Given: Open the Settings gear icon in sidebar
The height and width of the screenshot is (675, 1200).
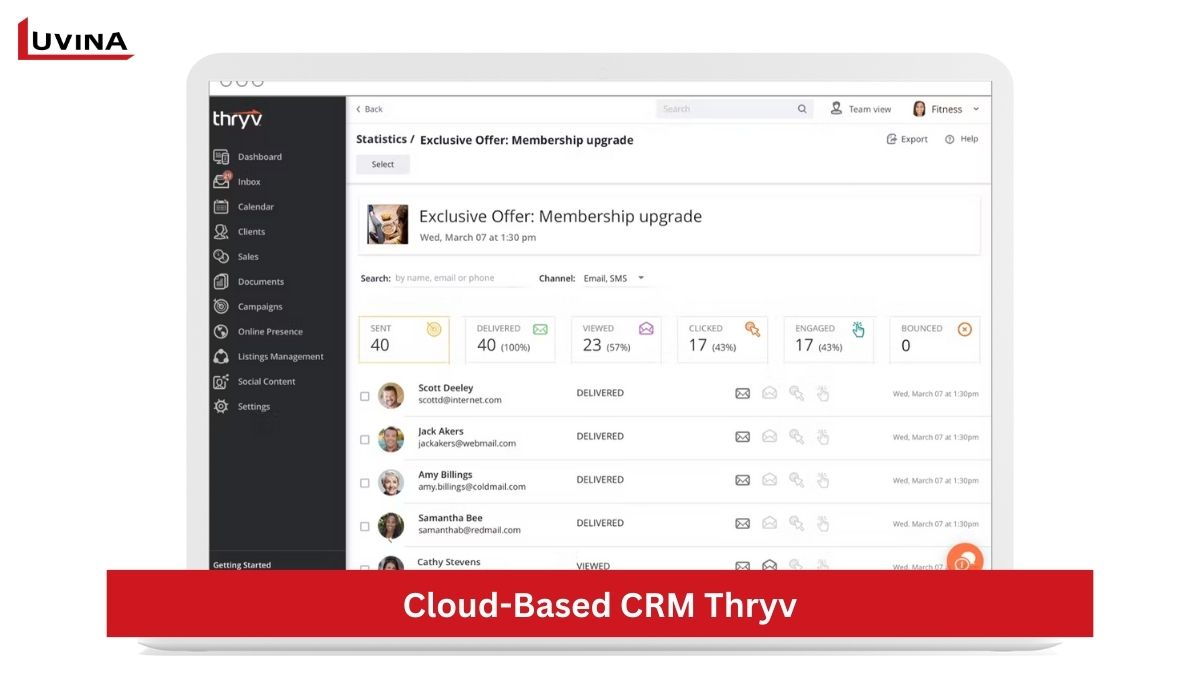Looking at the screenshot, I should click(221, 407).
